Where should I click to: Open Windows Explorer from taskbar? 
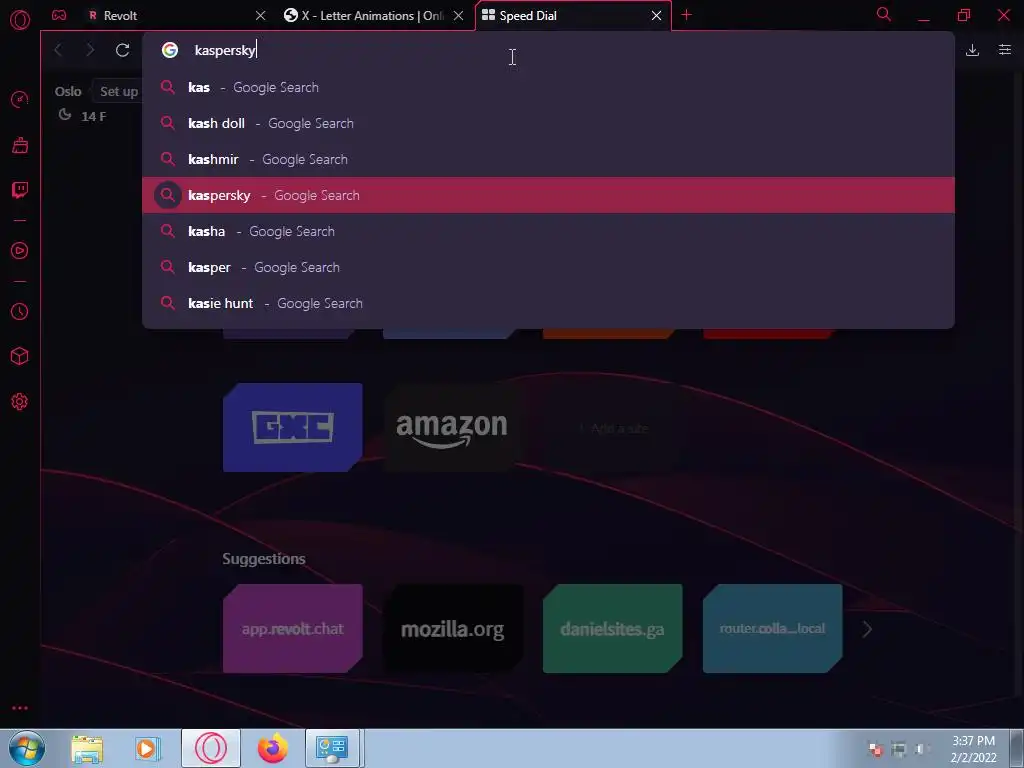tap(87, 748)
